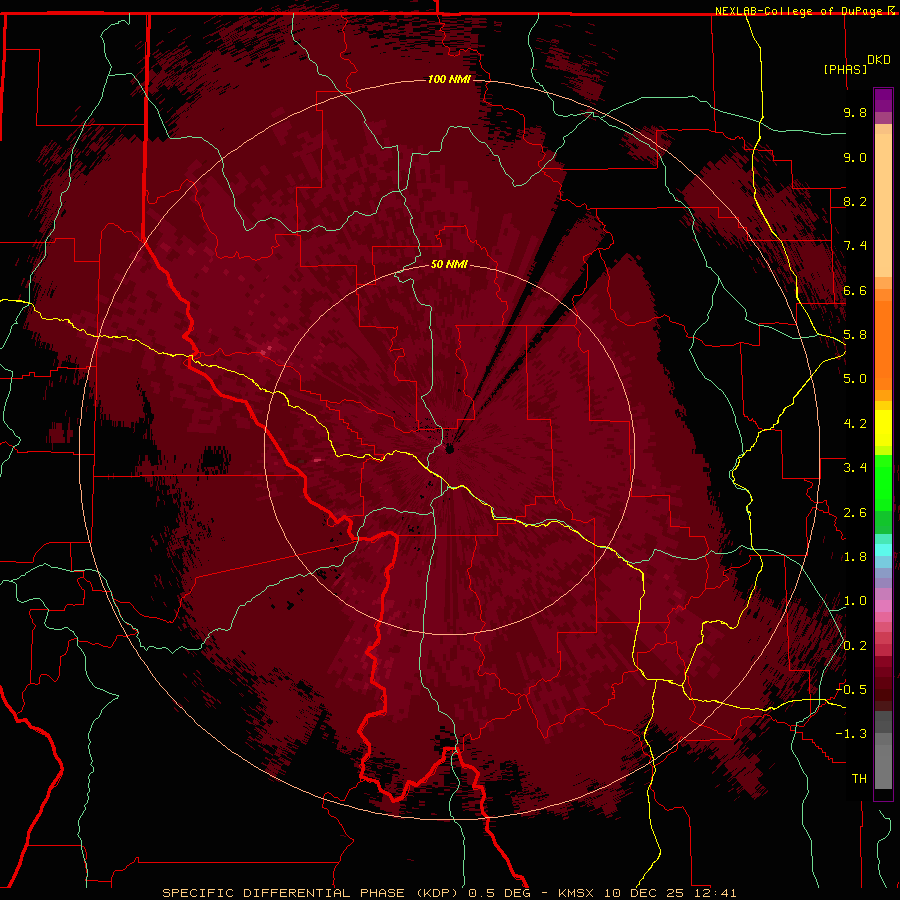This screenshot has height=900, width=900.
Task: Click the 1.0 value on color scale
Action: click(855, 601)
